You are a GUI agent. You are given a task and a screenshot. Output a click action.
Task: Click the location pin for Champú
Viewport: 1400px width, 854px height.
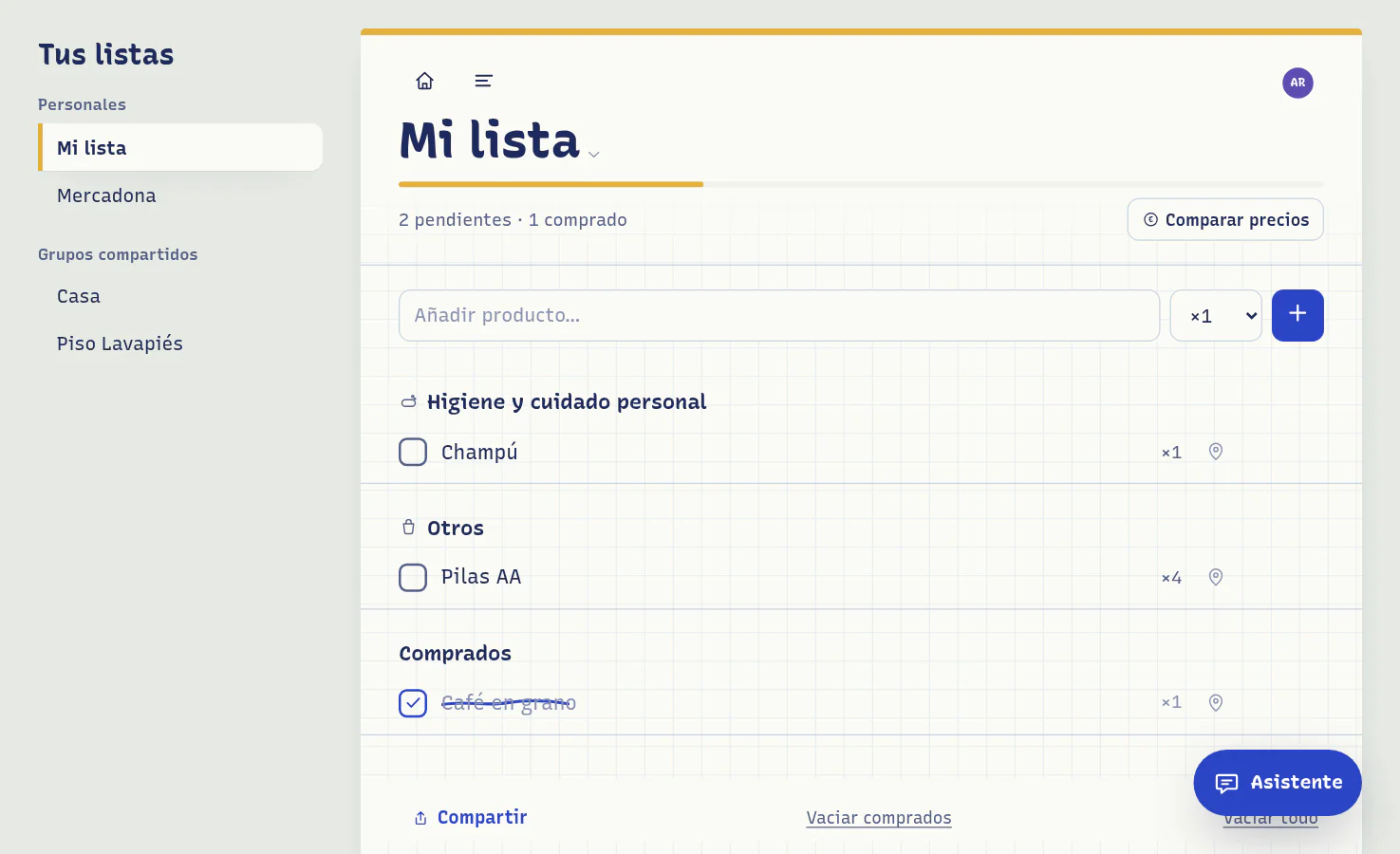point(1215,452)
